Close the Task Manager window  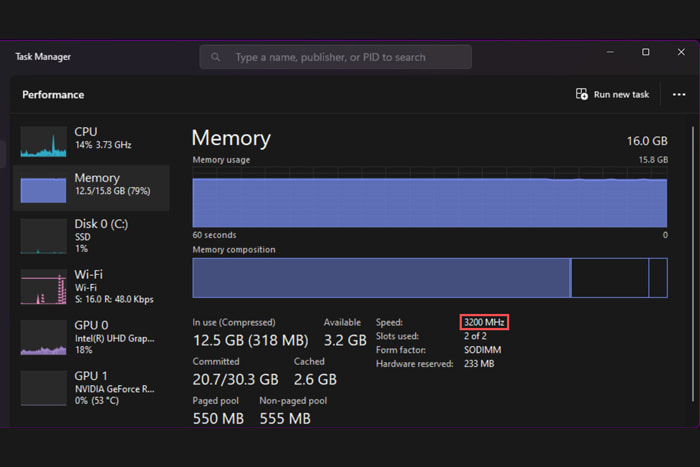pyautogui.click(x=679, y=52)
